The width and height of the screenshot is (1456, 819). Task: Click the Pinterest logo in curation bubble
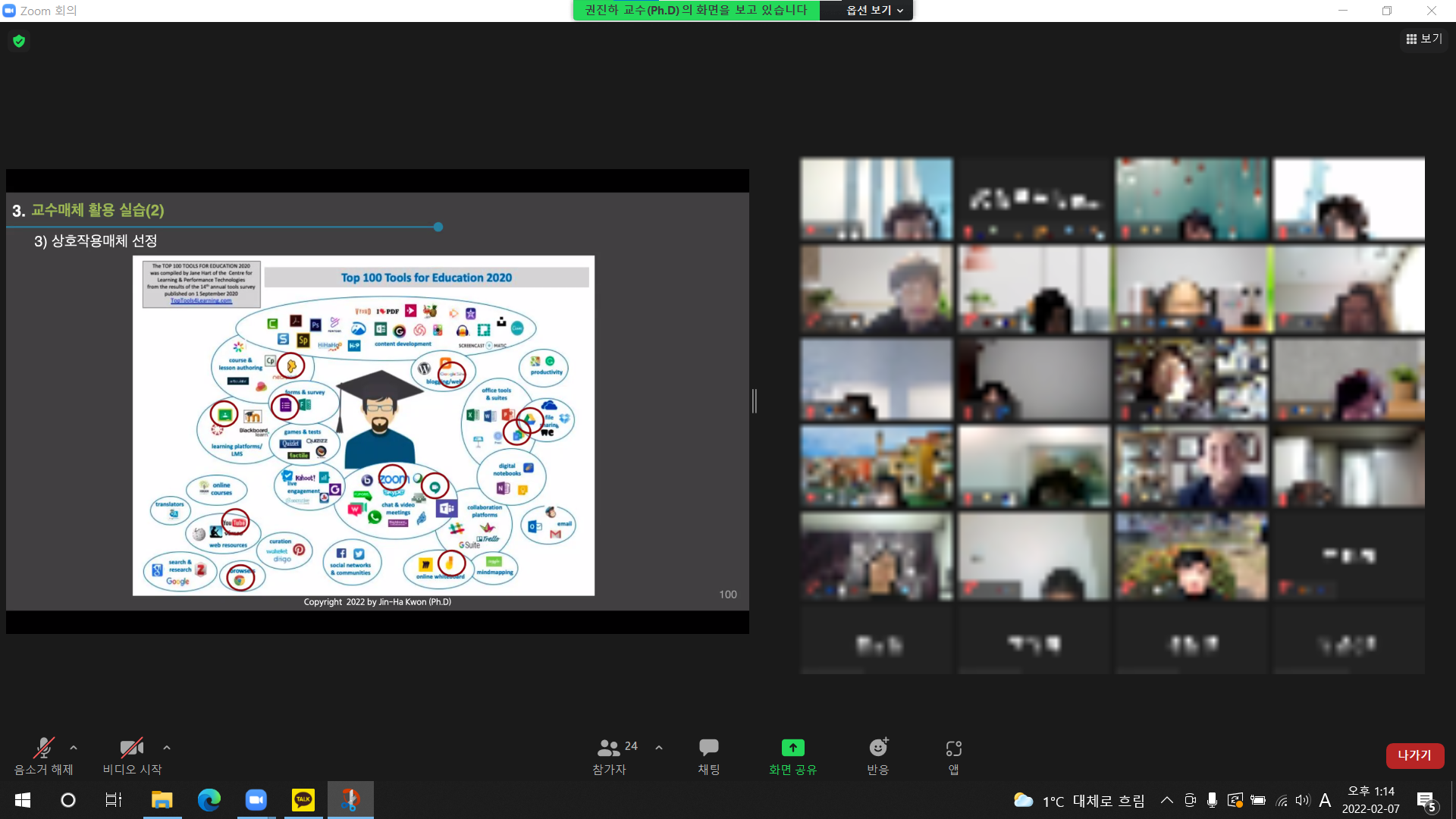pos(299,550)
